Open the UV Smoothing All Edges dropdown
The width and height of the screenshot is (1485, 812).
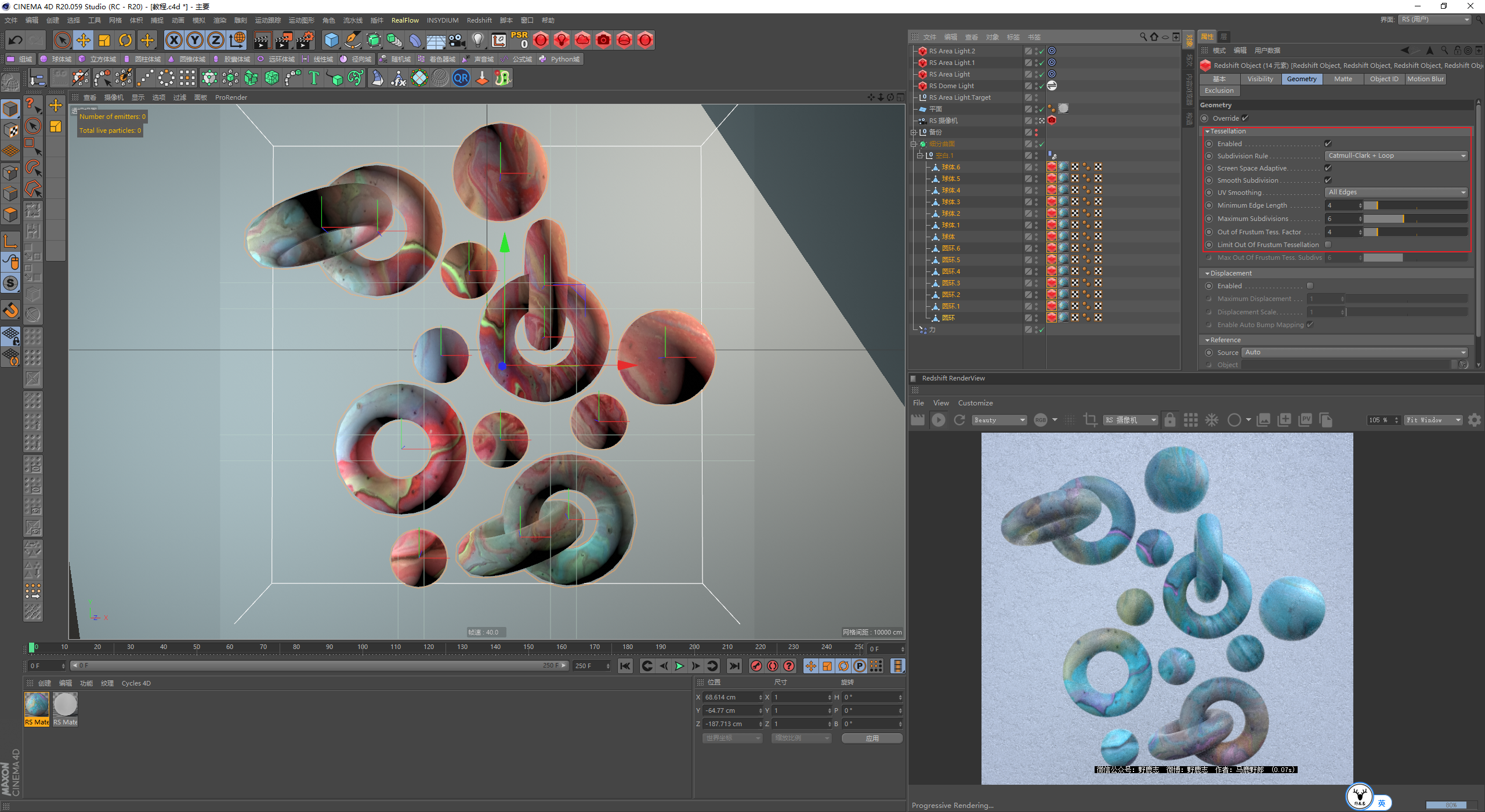(1396, 192)
